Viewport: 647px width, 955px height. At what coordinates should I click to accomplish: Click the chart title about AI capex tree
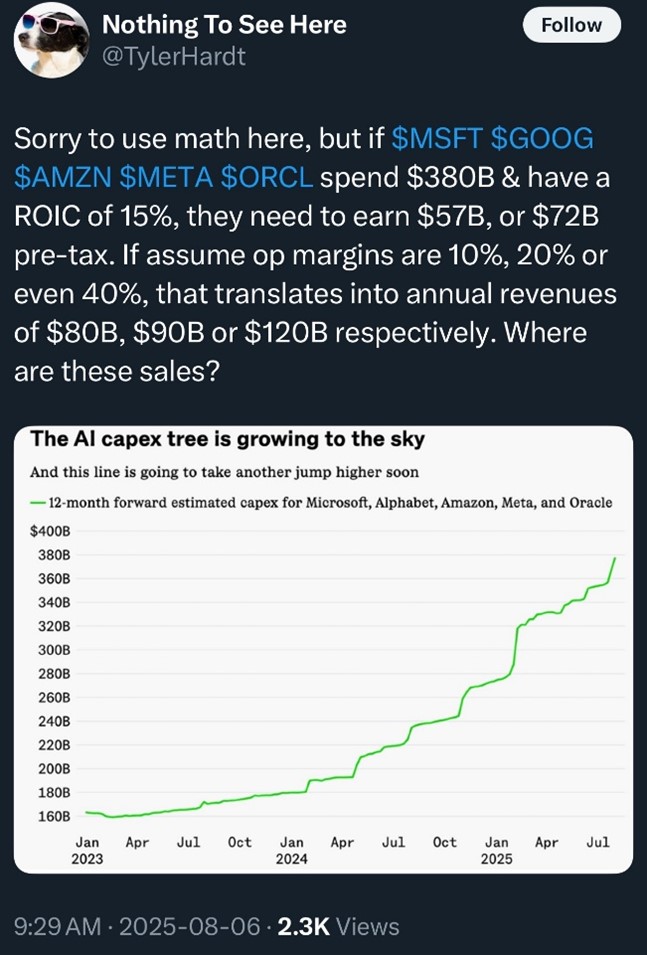pos(227,439)
